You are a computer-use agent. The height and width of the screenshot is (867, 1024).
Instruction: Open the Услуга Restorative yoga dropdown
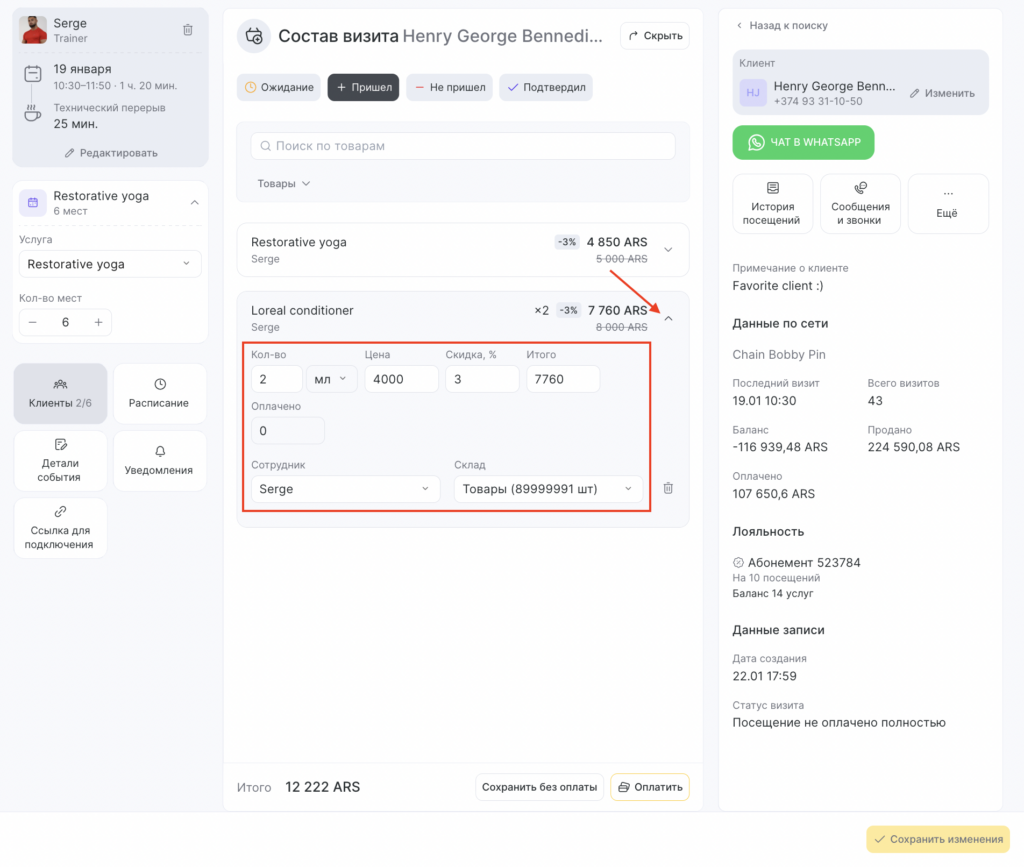pos(110,264)
